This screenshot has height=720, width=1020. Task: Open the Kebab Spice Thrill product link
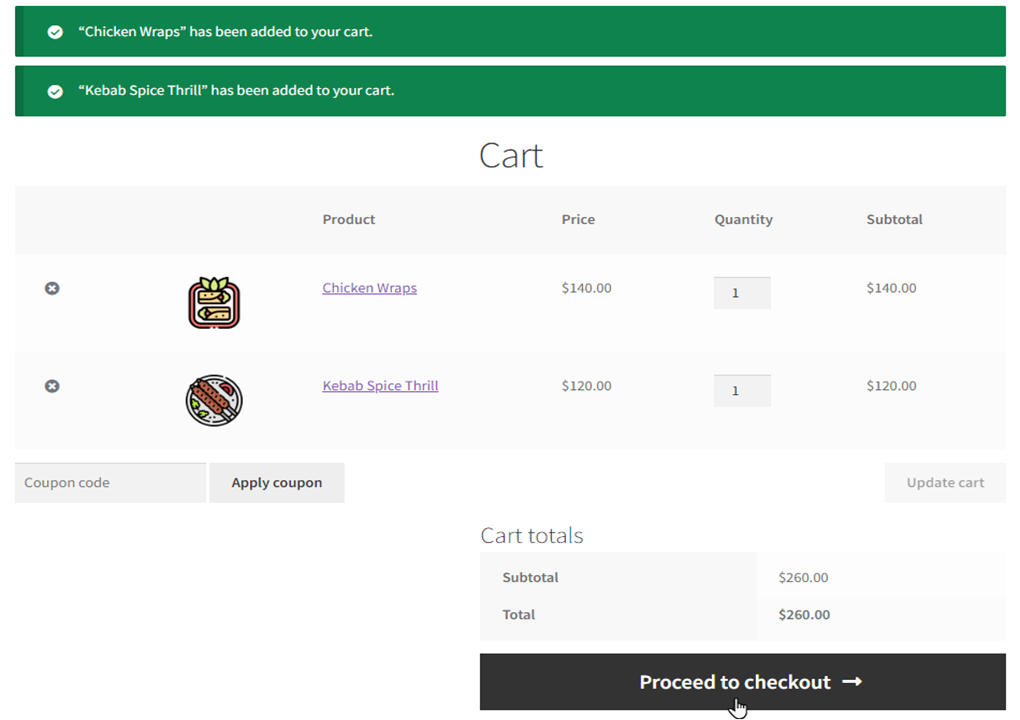(x=380, y=386)
